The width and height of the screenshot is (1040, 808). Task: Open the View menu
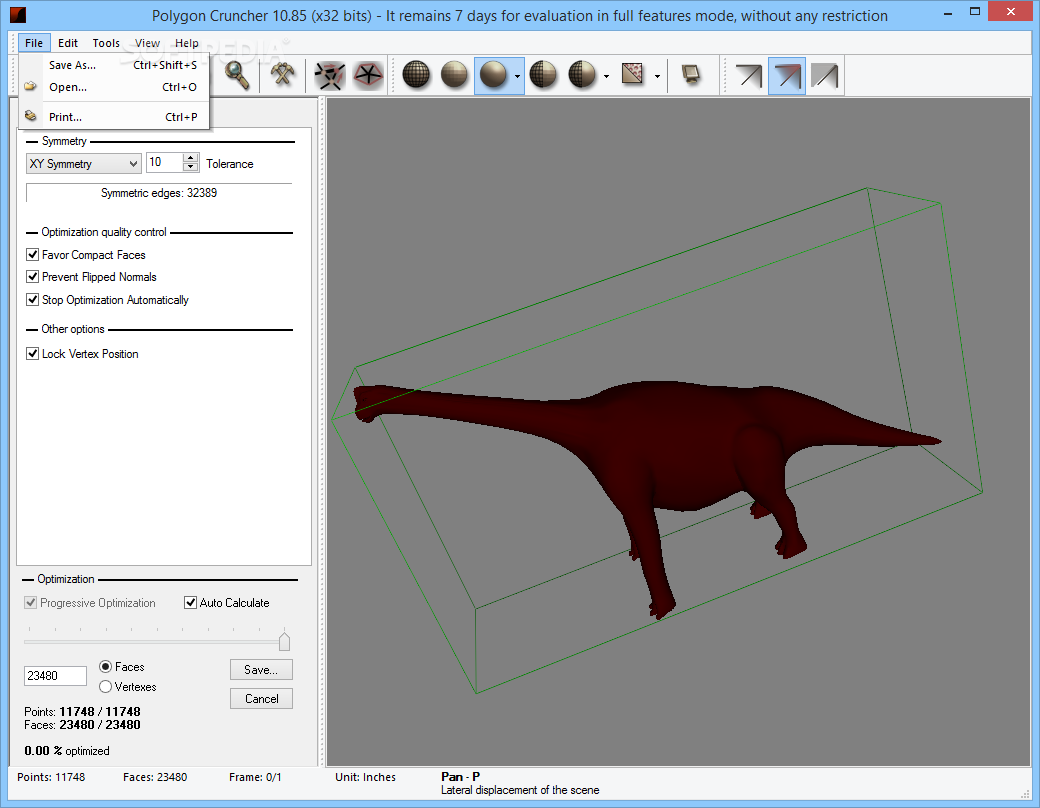pyautogui.click(x=147, y=43)
